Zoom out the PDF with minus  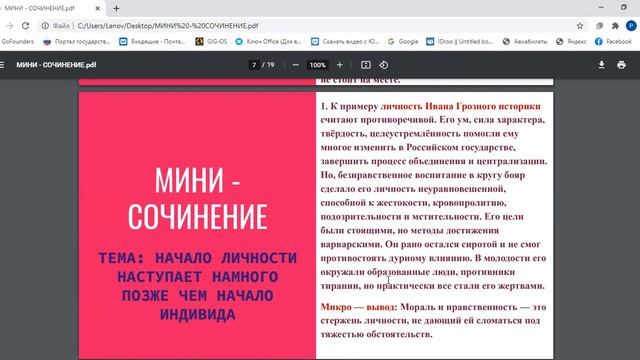point(296,65)
